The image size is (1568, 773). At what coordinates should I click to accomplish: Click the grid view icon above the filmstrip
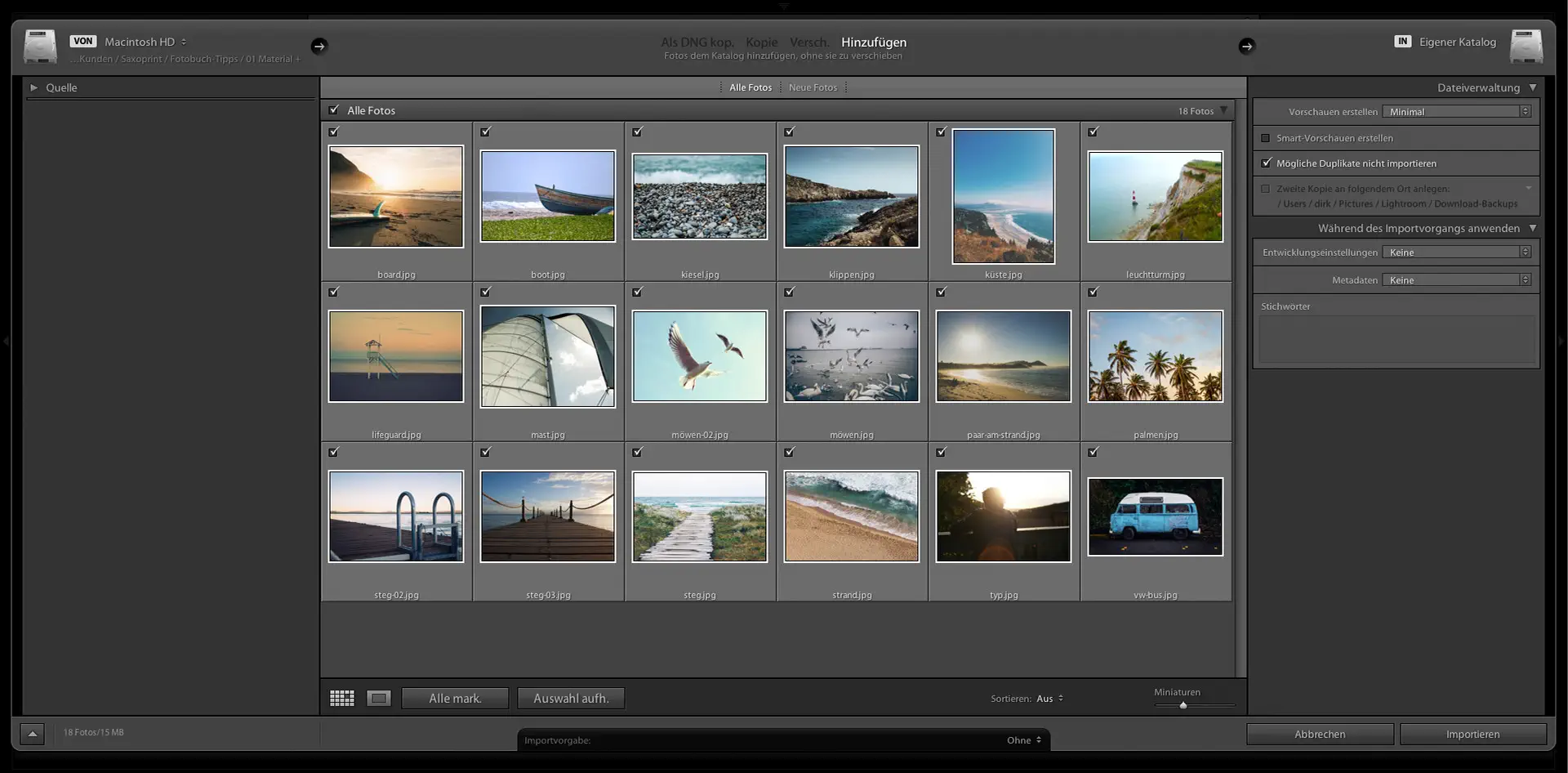(342, 698)
